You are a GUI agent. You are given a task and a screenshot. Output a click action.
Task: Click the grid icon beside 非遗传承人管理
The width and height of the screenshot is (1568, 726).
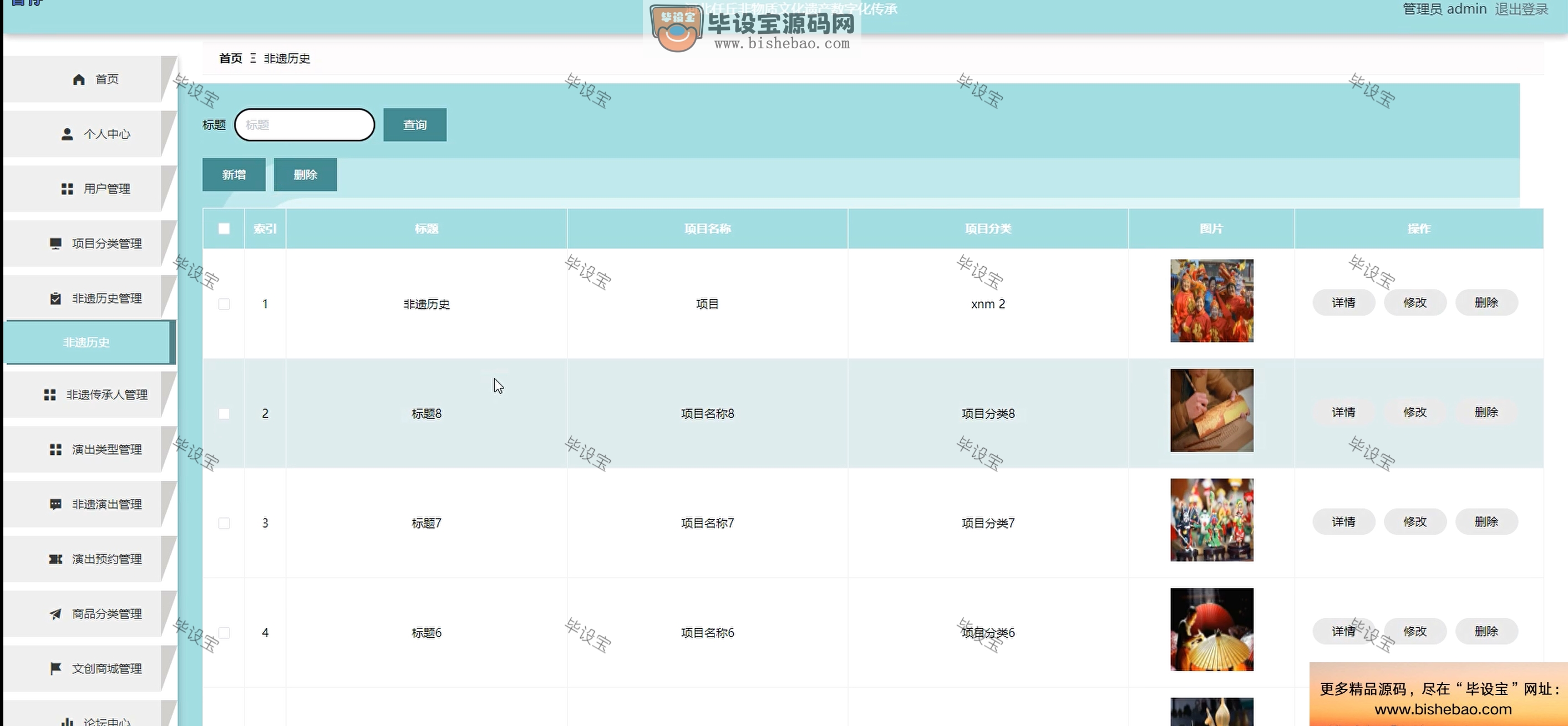click(50, 394)
